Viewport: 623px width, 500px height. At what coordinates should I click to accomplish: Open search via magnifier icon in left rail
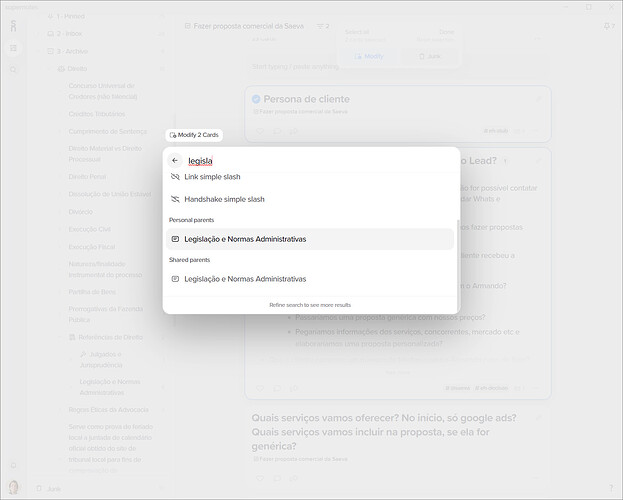click(13, 70)
